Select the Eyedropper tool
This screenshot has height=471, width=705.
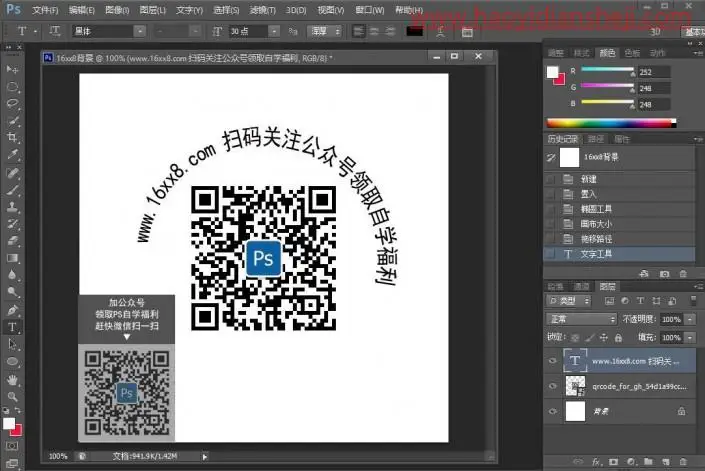point(12,155)
